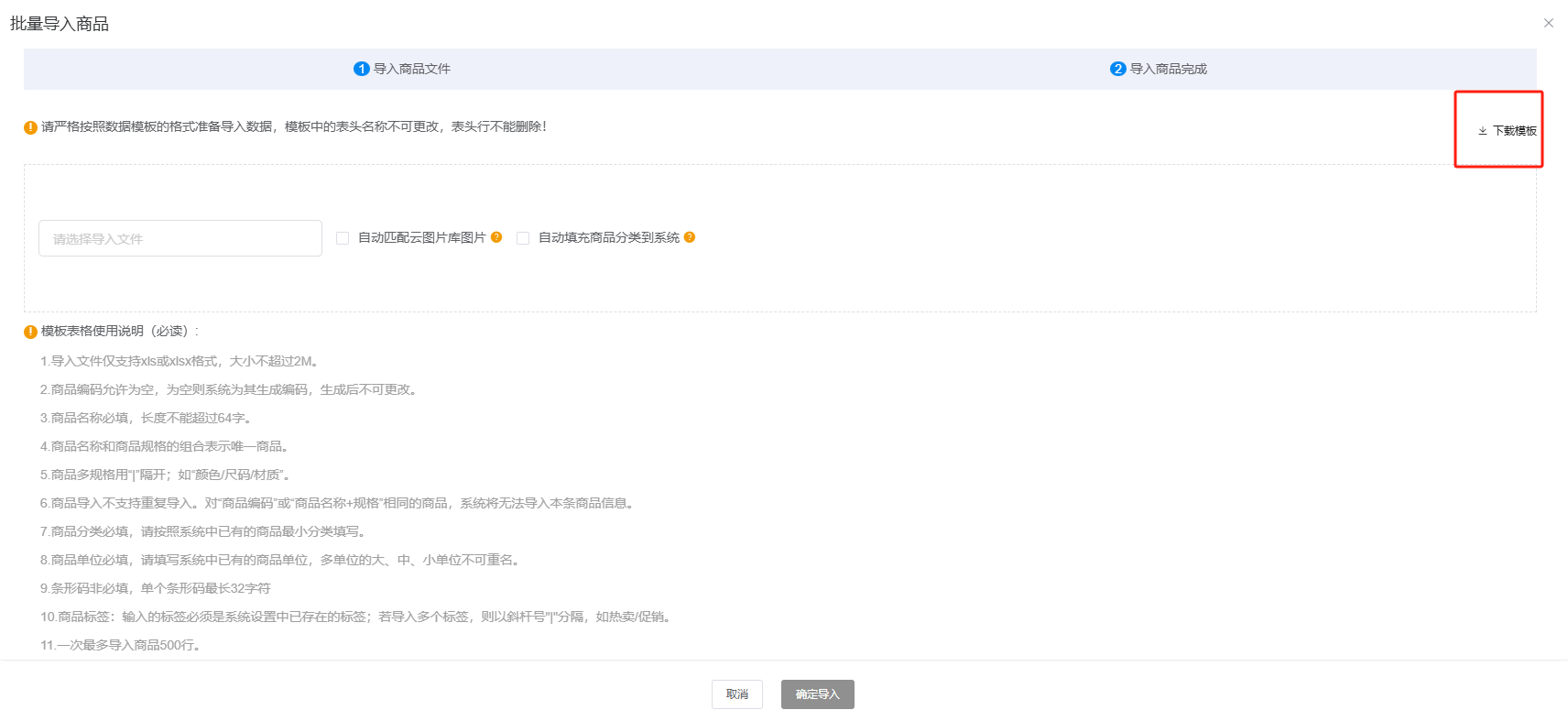Click the step 1 number circle
This screenshot has width=1568, height=721.
[x=362, y=69]
